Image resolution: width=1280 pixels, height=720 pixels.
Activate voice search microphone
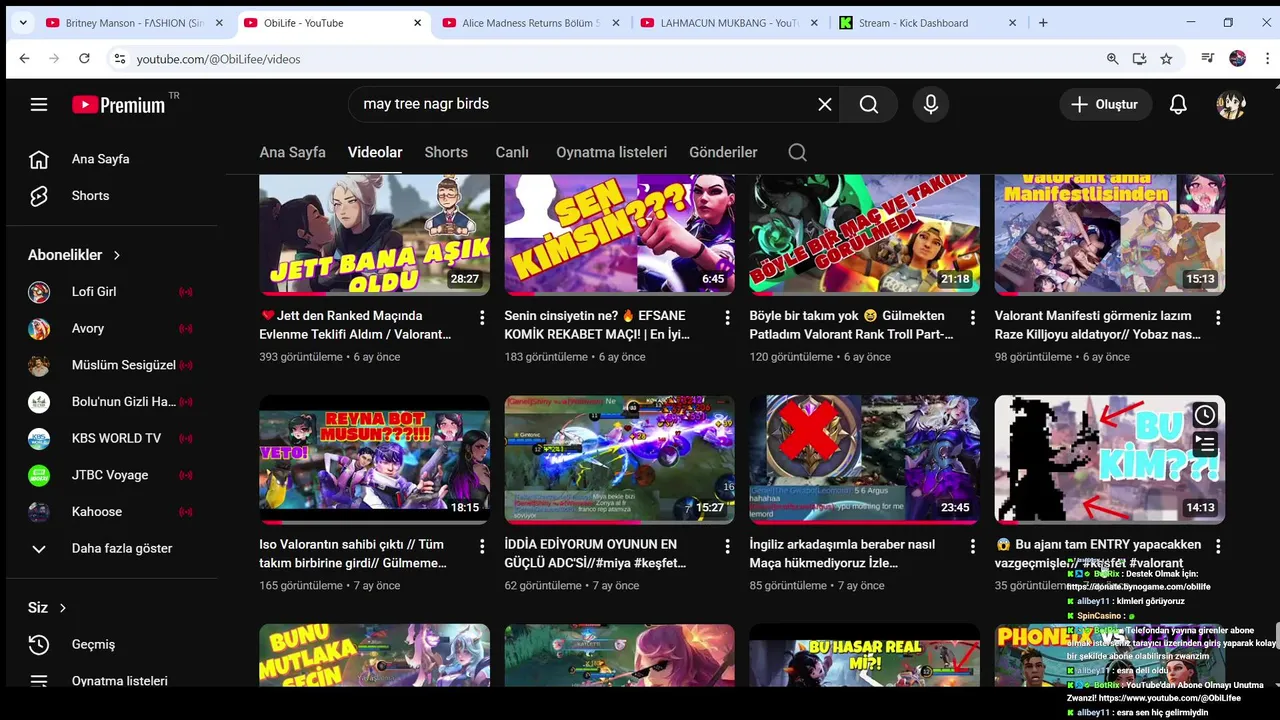click(x=931, y=104)
